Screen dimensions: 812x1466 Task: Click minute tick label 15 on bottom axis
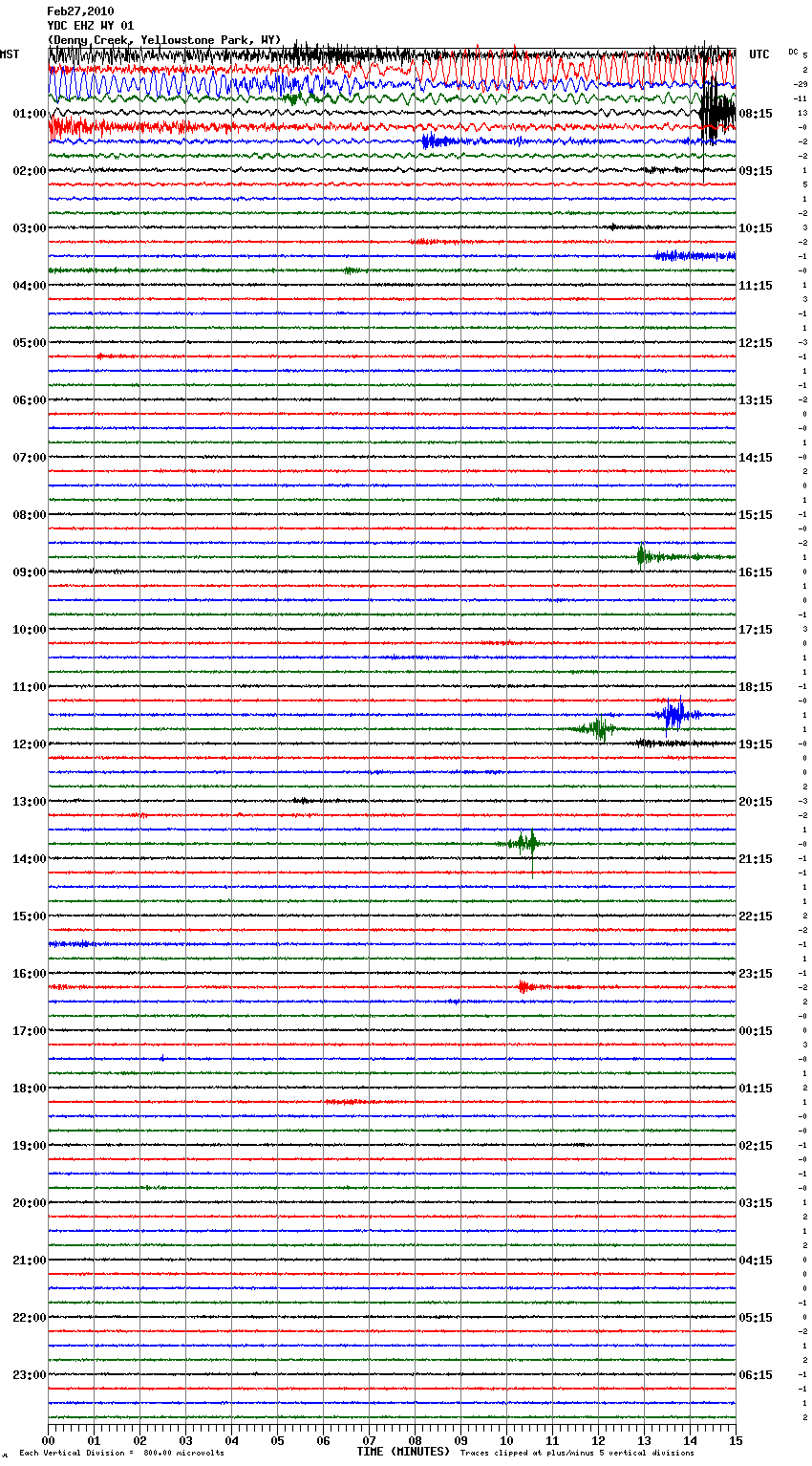click(736, 1440)
